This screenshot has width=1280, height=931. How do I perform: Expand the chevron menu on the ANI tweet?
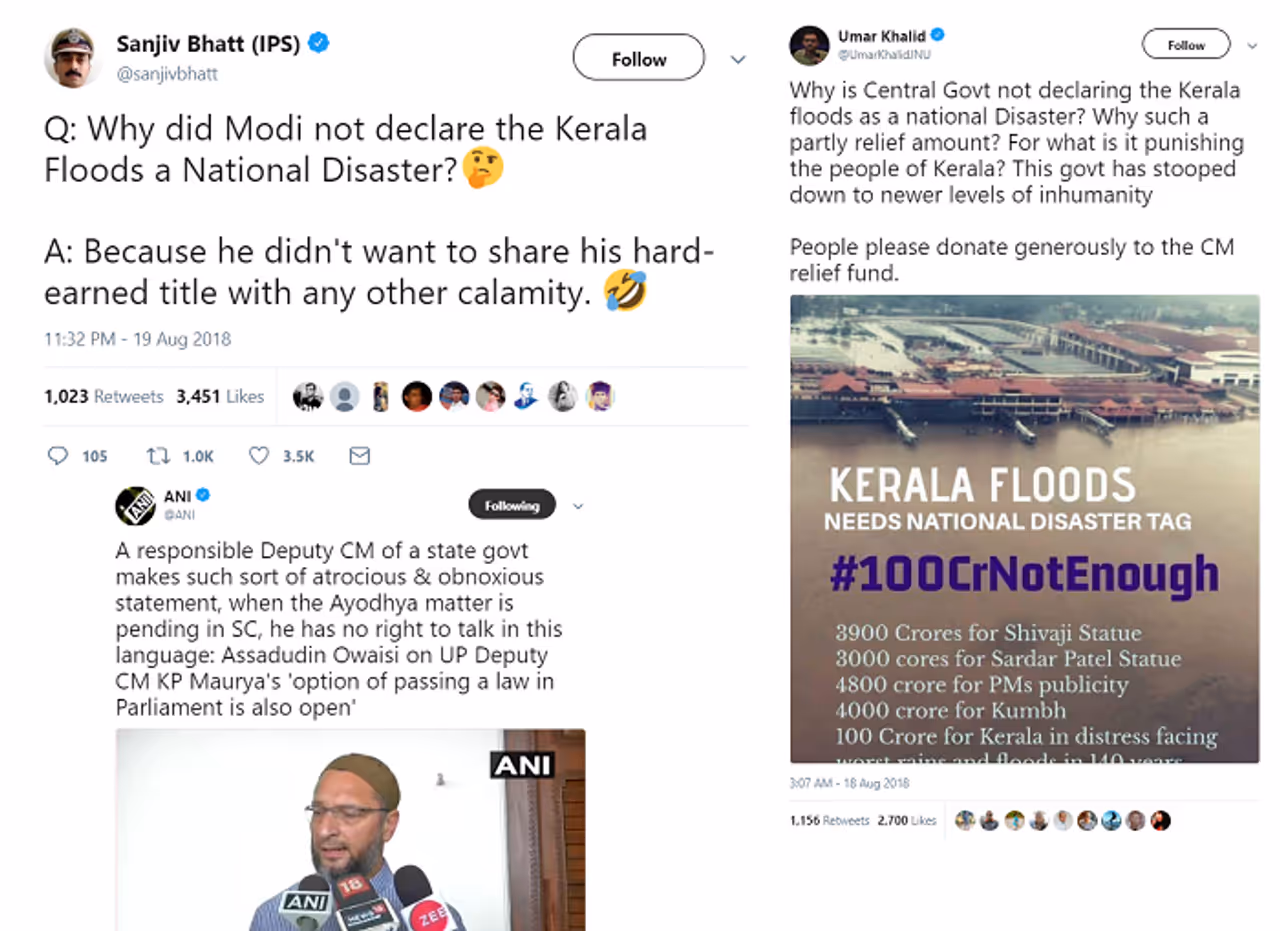[x=577, y=507]
